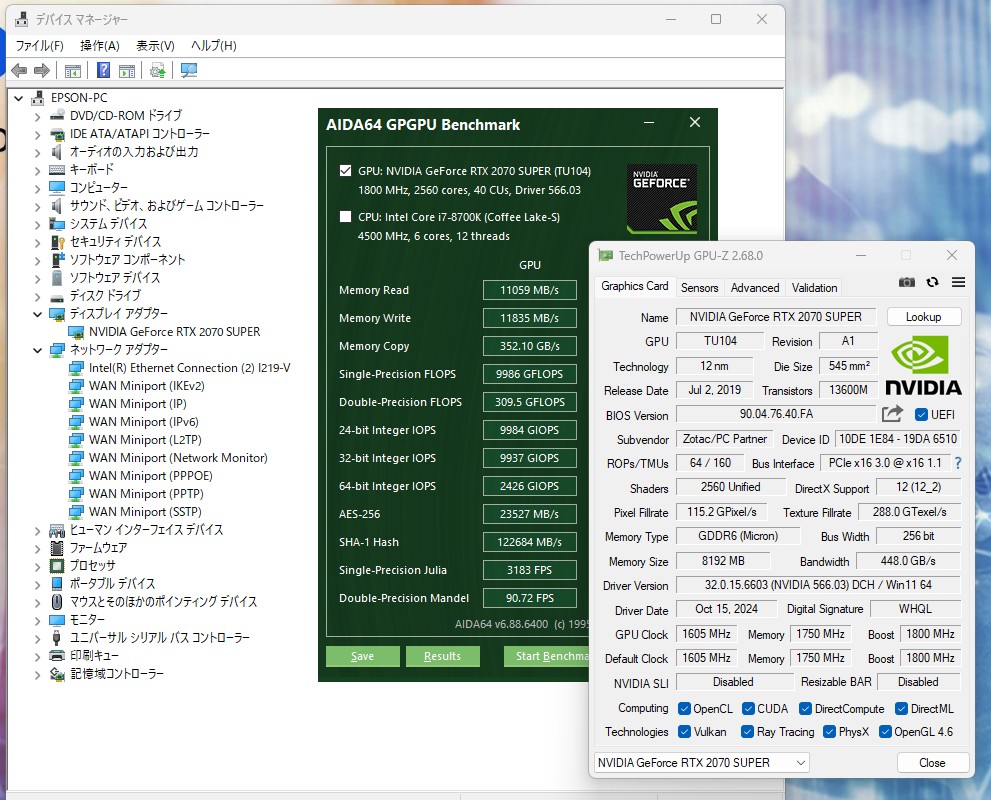Click the マウス pointing device icon
This screenshot has height=800, width=991.
(x=57, y=602)
